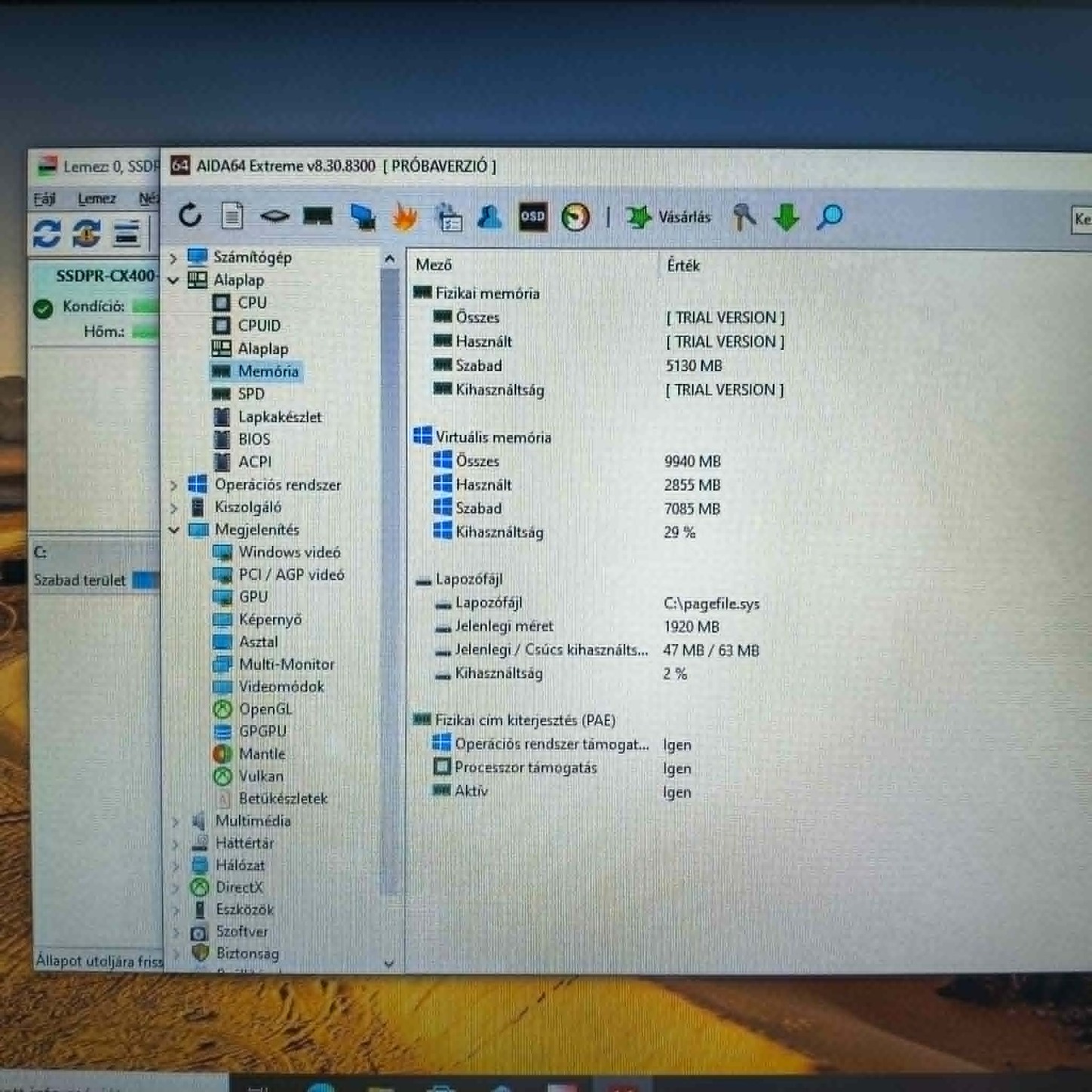Select PCI / AGP videó in tree

coord(291,575)
